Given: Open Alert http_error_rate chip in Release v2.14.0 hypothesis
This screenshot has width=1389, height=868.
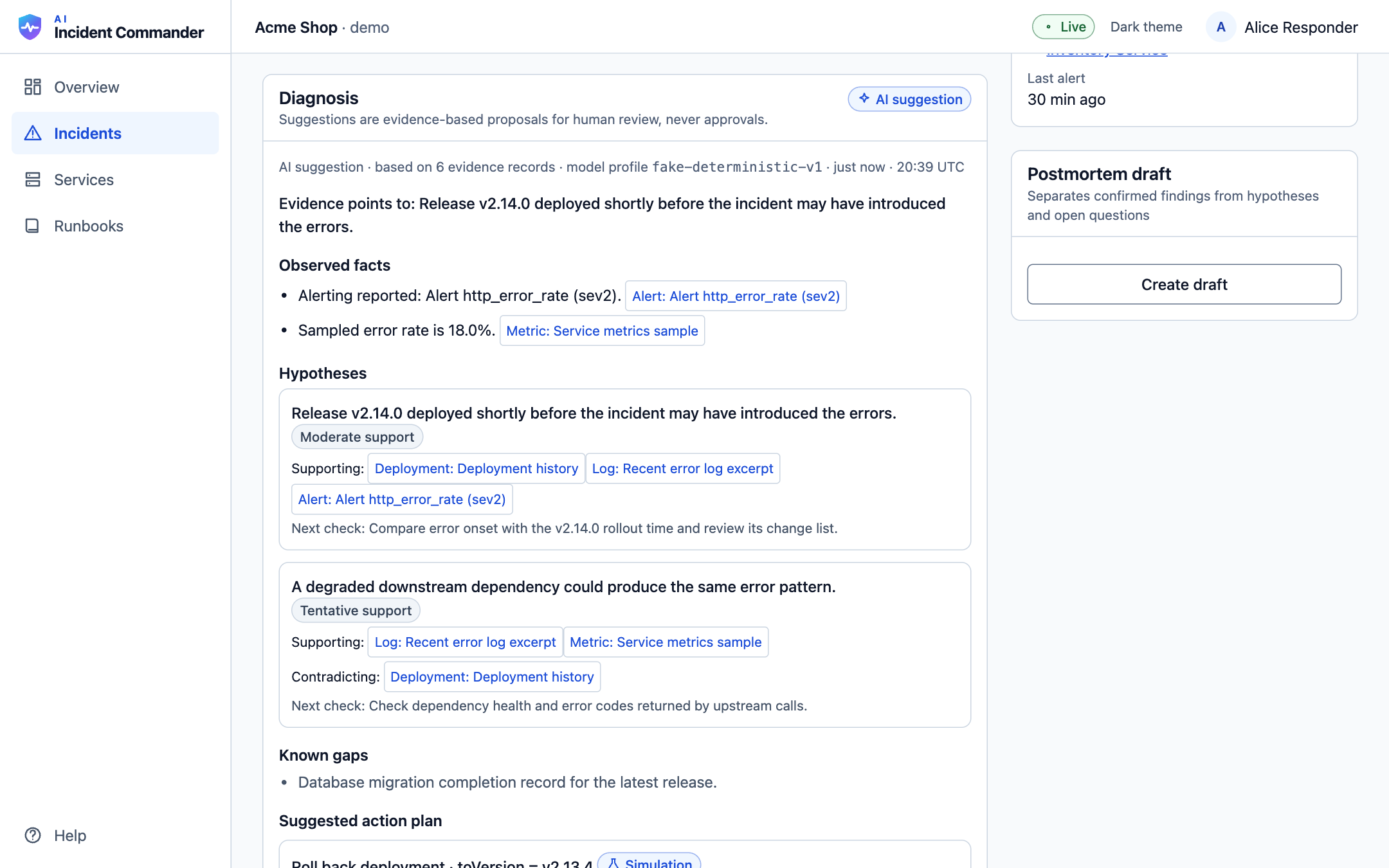Looking at the screenshot, I should 402,499.
